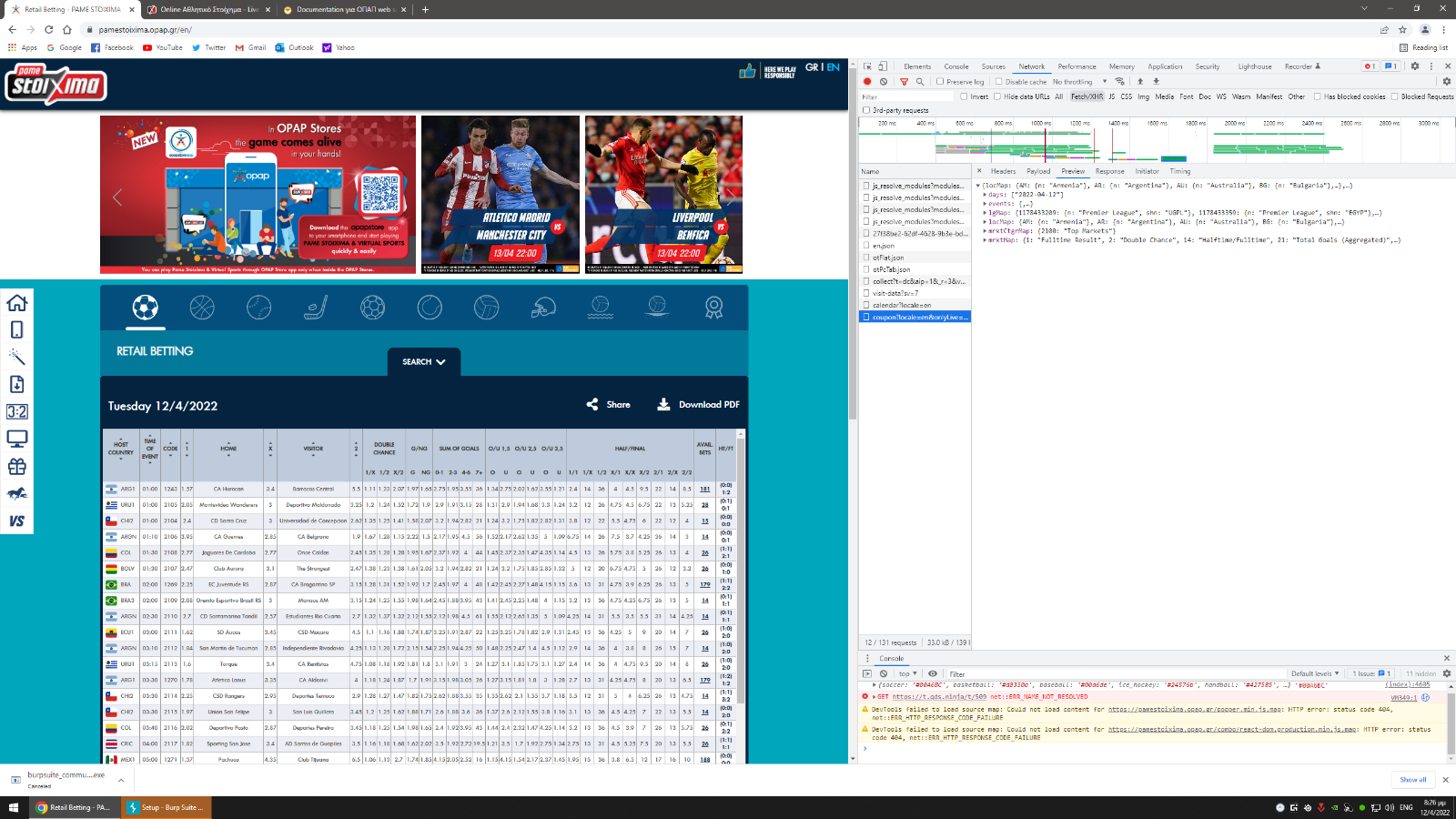Viewport: 1456px width, 819px height.
Task: Select the award ribbon specials icon
Action: [713, 308]
